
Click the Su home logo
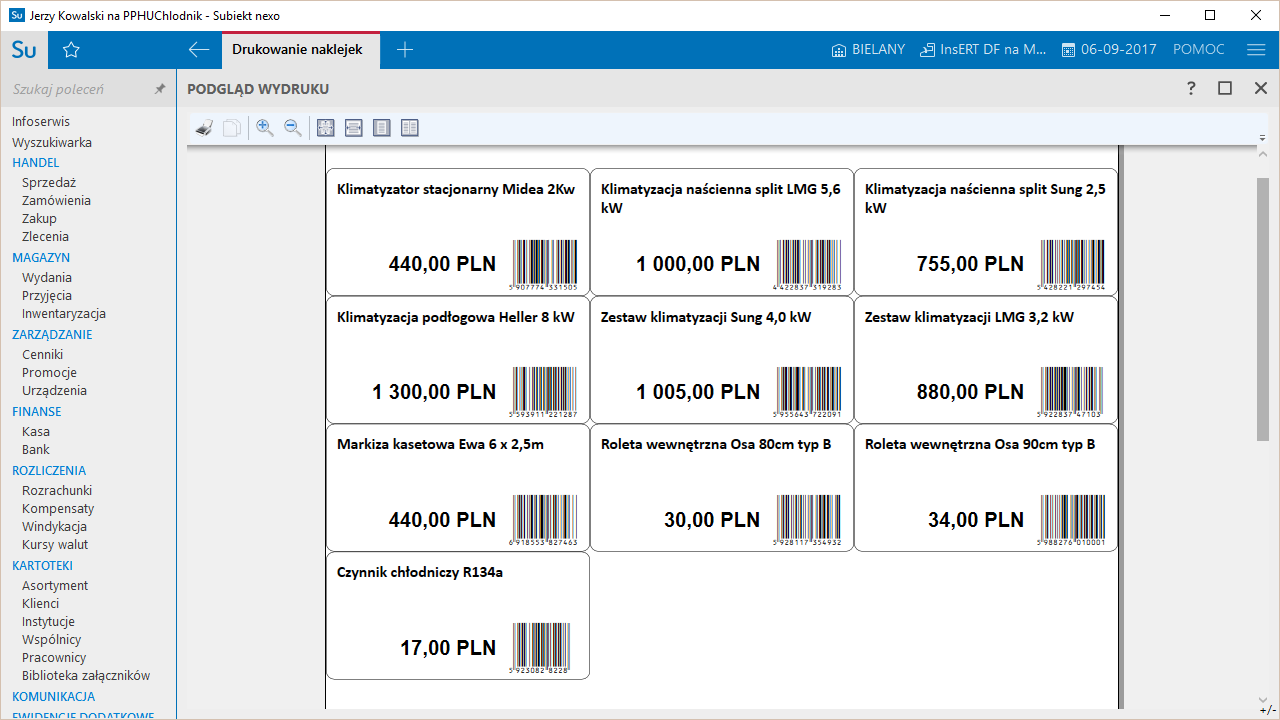point(24,50)
